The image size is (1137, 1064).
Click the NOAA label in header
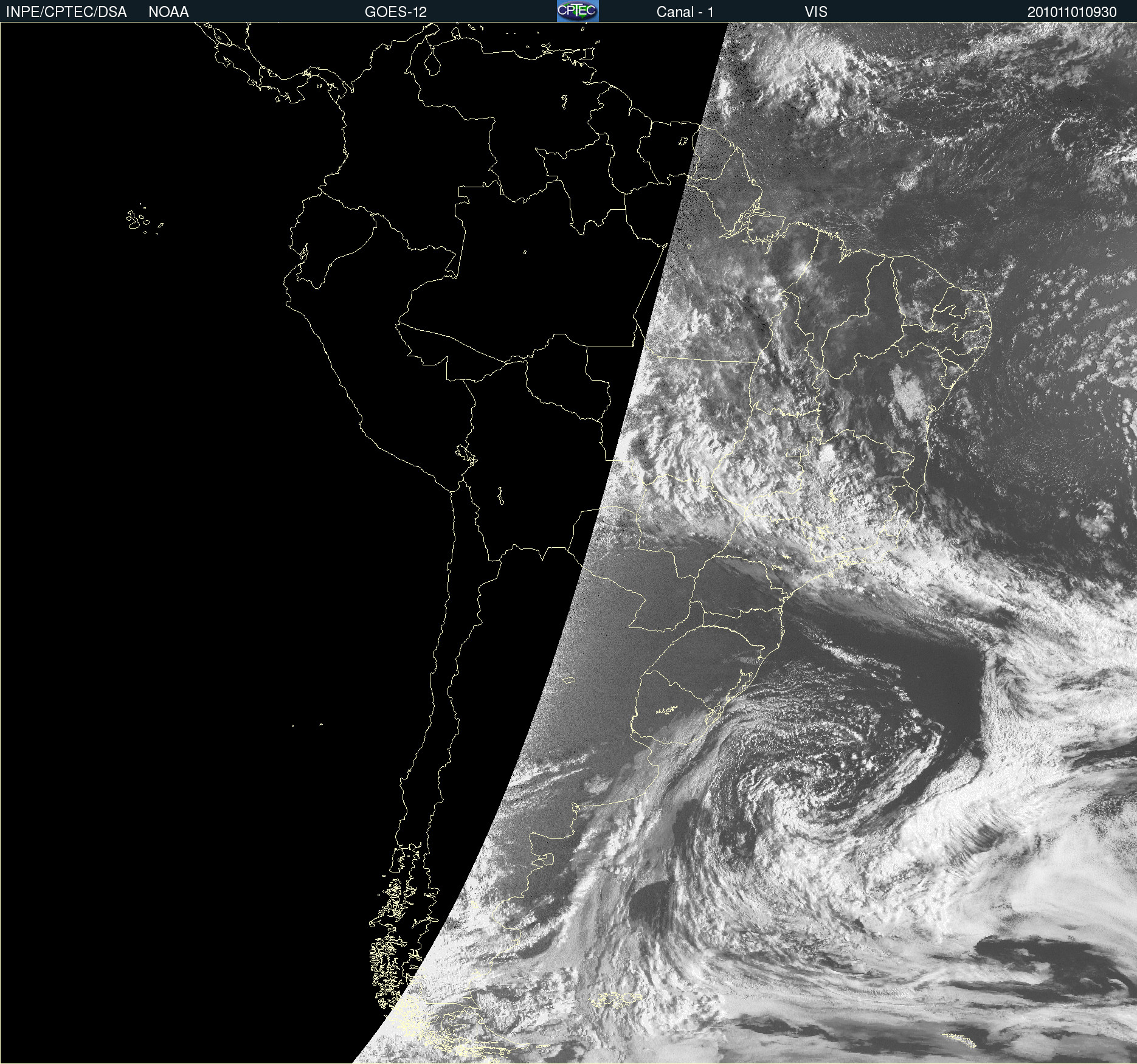(x=168, y=12)
